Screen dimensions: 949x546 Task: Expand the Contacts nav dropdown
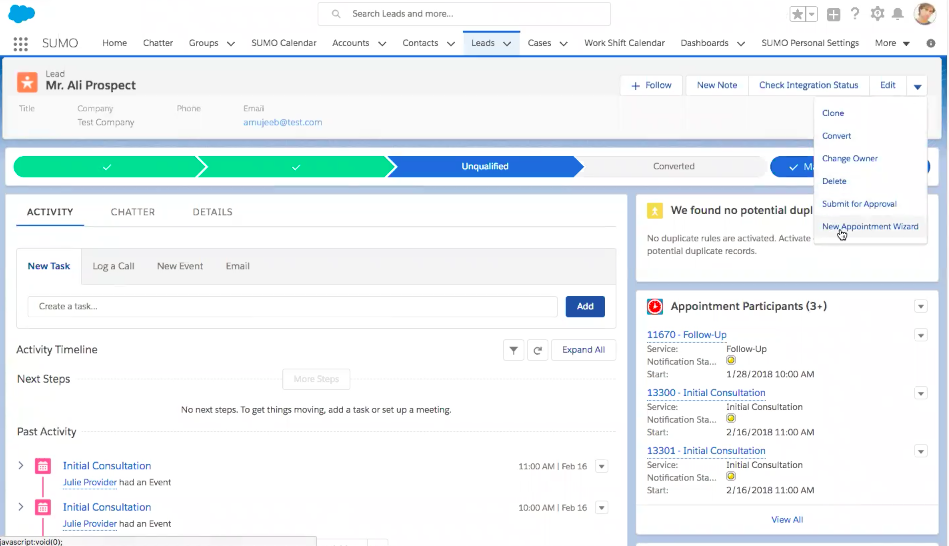click(450, 44)
